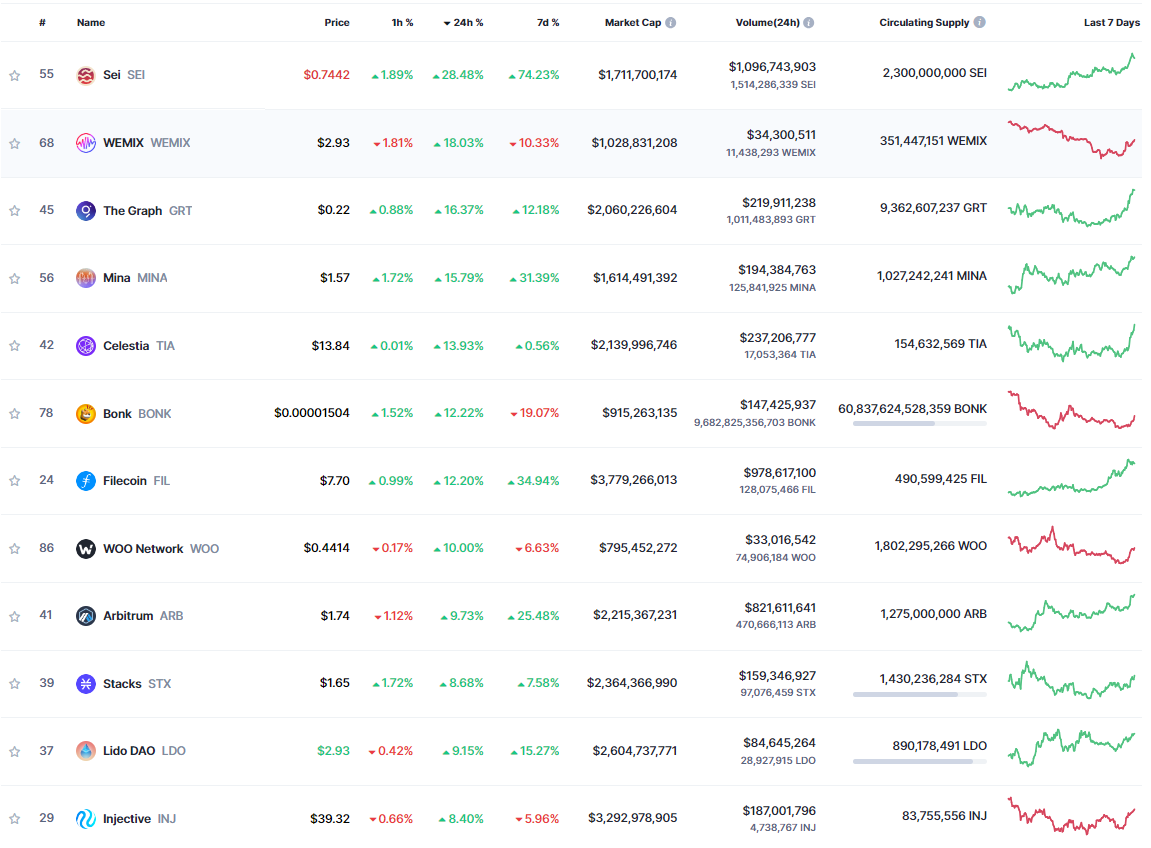Viewport: 1151px width, 848px height.
Task: Toggle the Bonk watchlist star
Action: [15, 414]
